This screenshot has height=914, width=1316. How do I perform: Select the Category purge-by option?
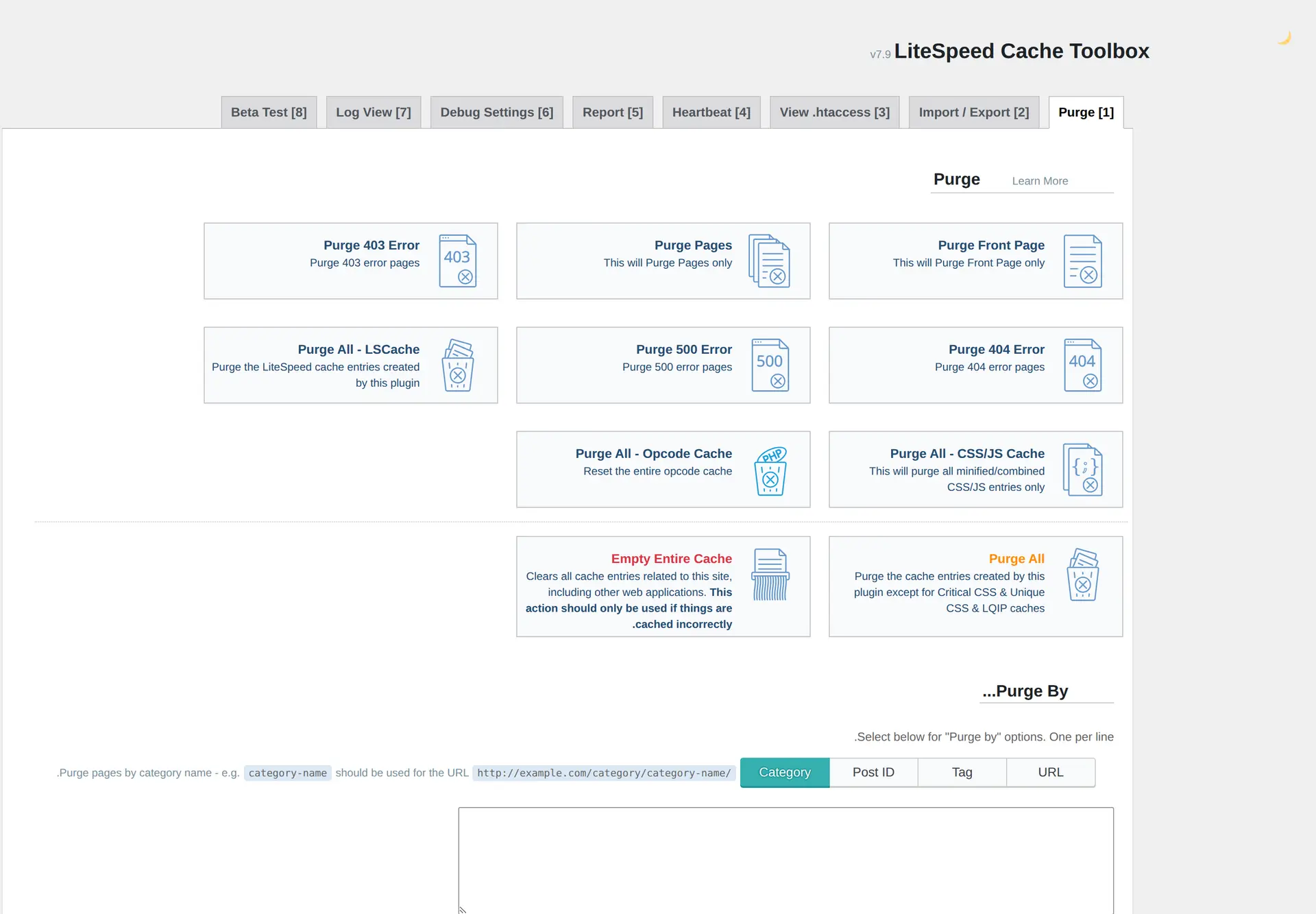point(785,773)
